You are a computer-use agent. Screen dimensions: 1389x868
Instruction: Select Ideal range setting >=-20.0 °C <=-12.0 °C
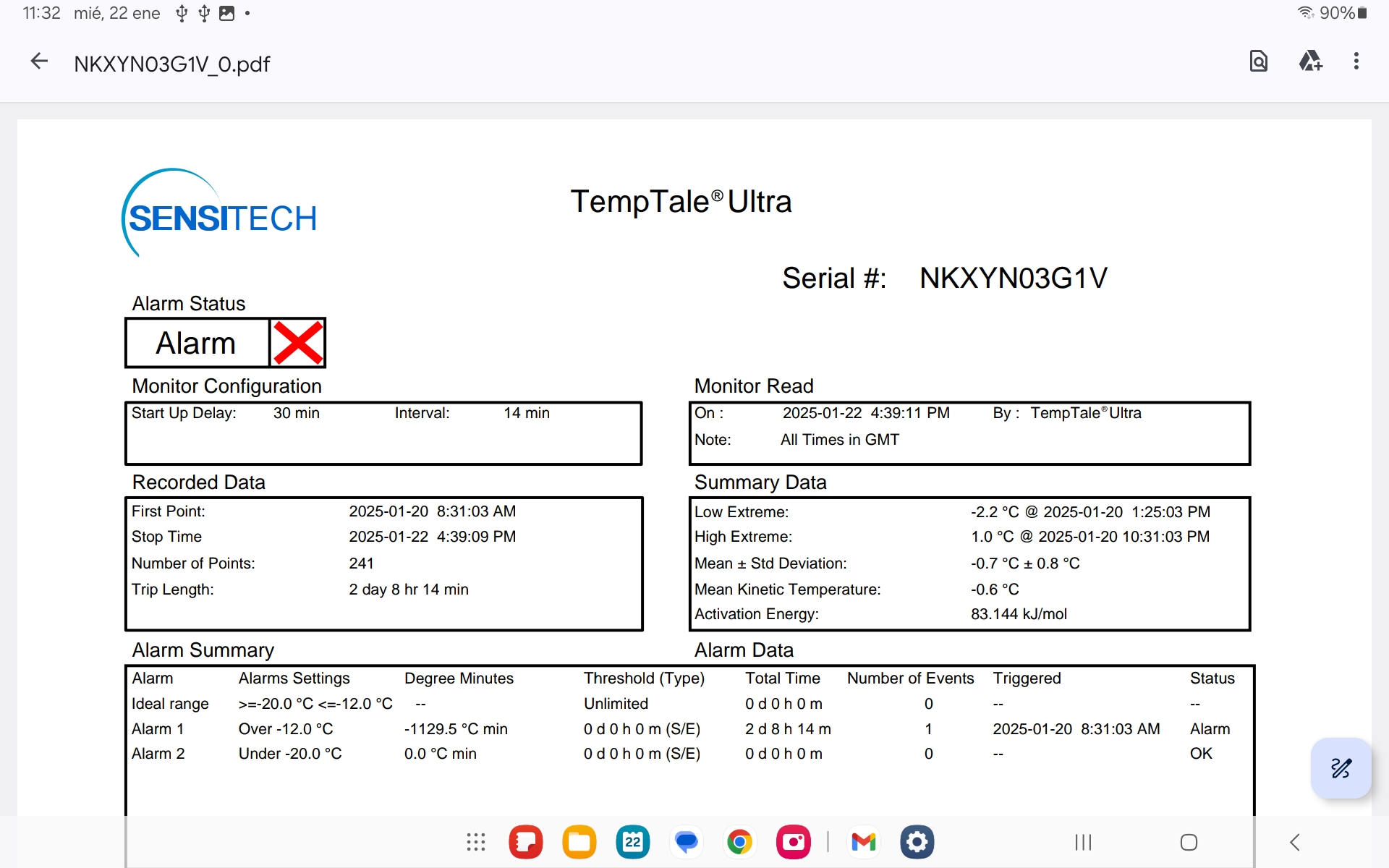click(315, 704)
